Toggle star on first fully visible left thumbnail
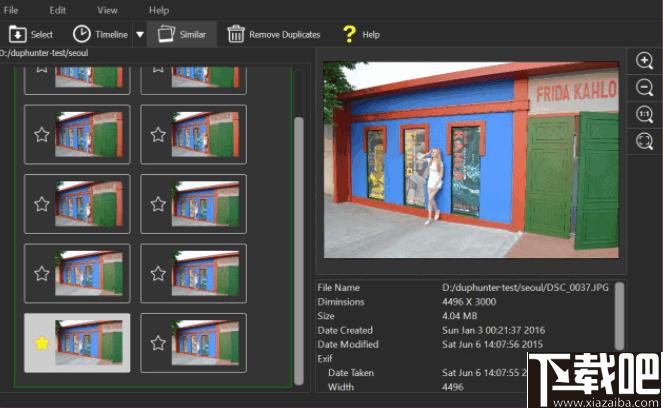The height and width of the screenshot is (408, 663). click(x=42, y=135)
